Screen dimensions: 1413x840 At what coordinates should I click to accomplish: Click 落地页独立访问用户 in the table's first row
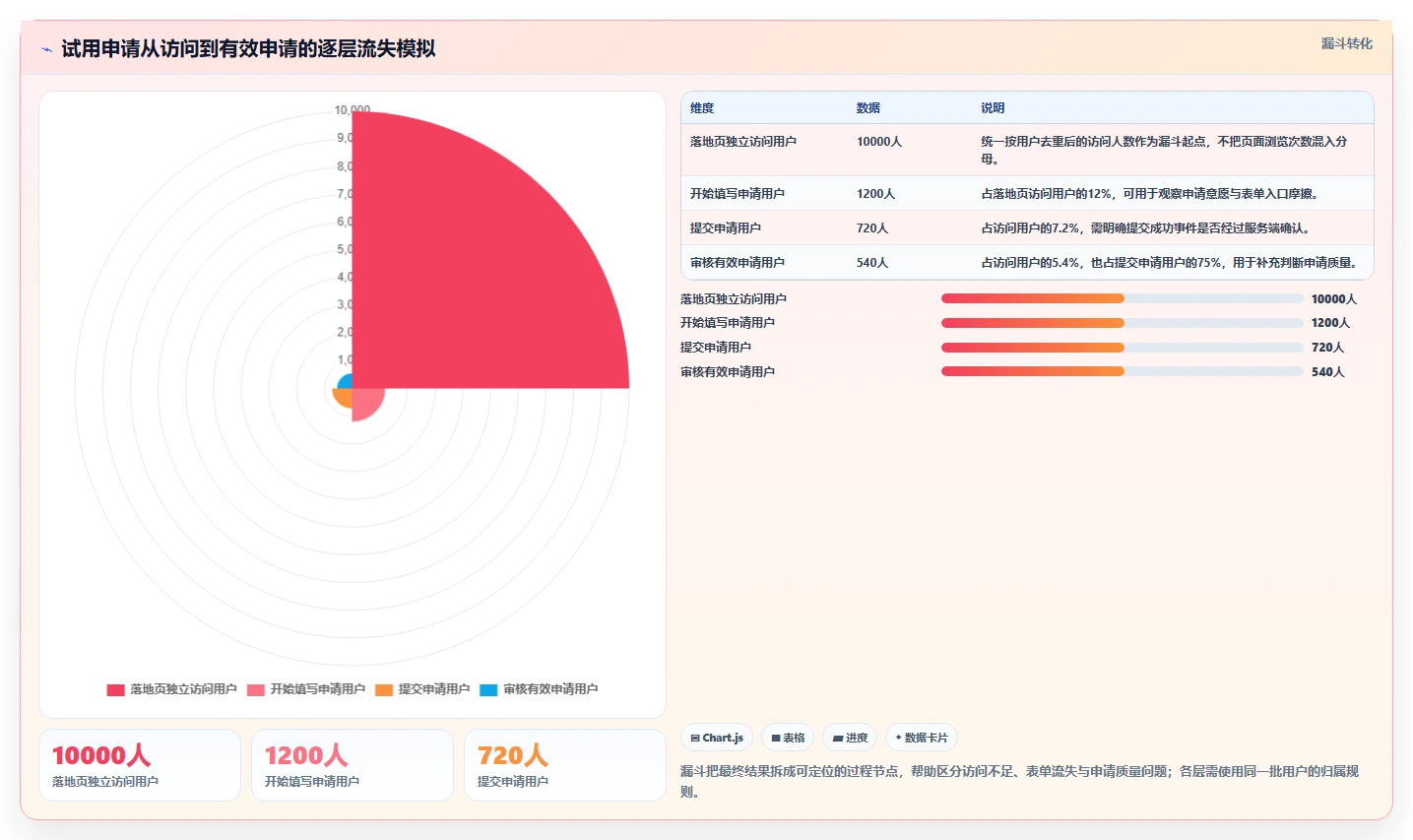743,142
